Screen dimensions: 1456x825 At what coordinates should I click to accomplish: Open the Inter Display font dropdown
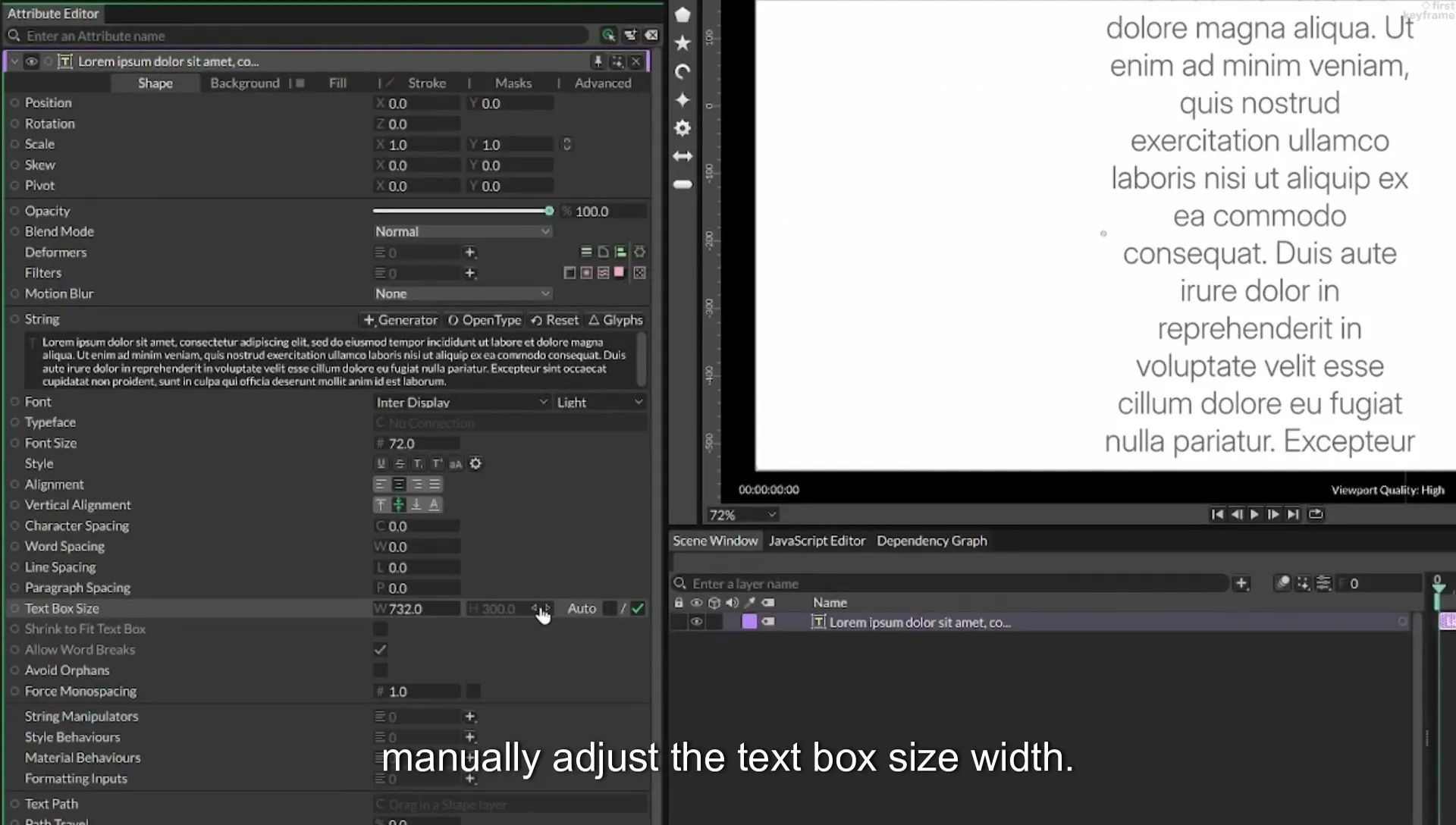point(461,402)
